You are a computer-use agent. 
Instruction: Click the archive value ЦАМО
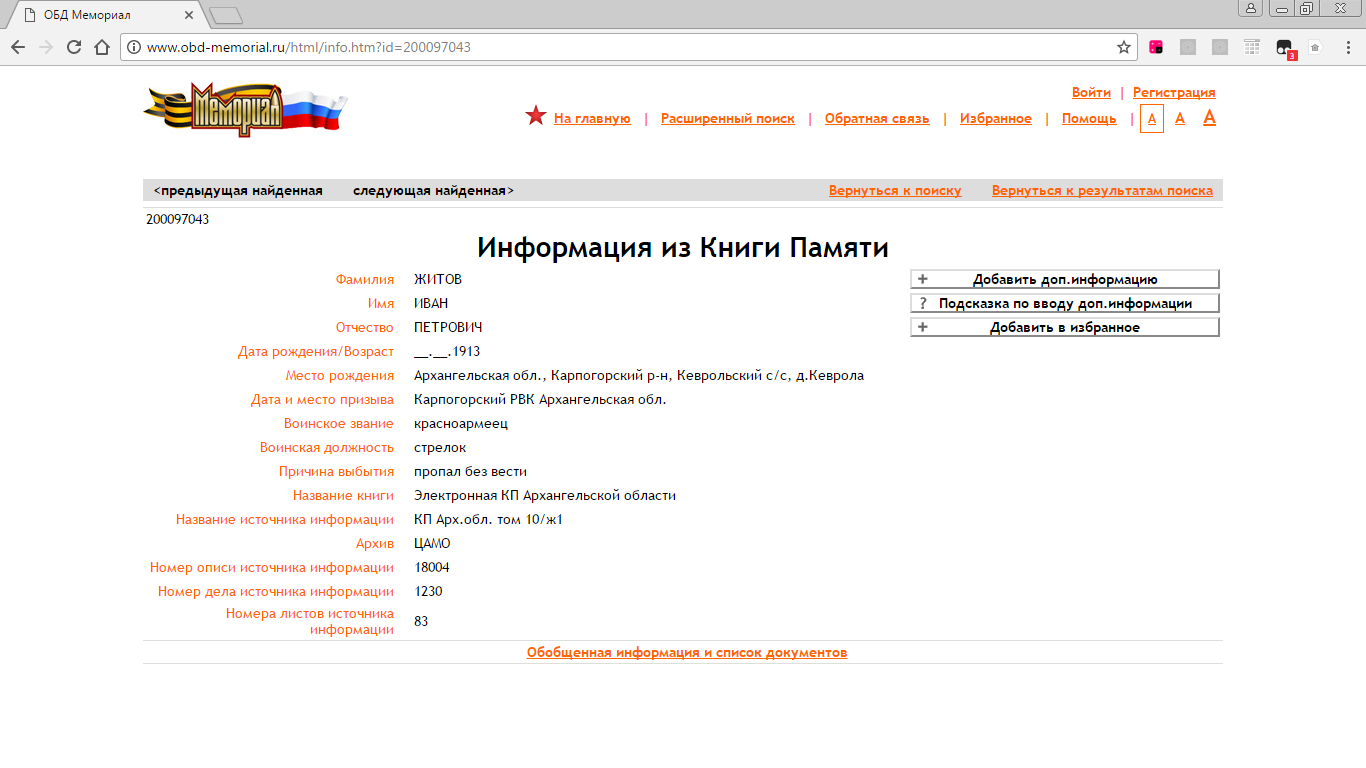(x=432, y=544)
